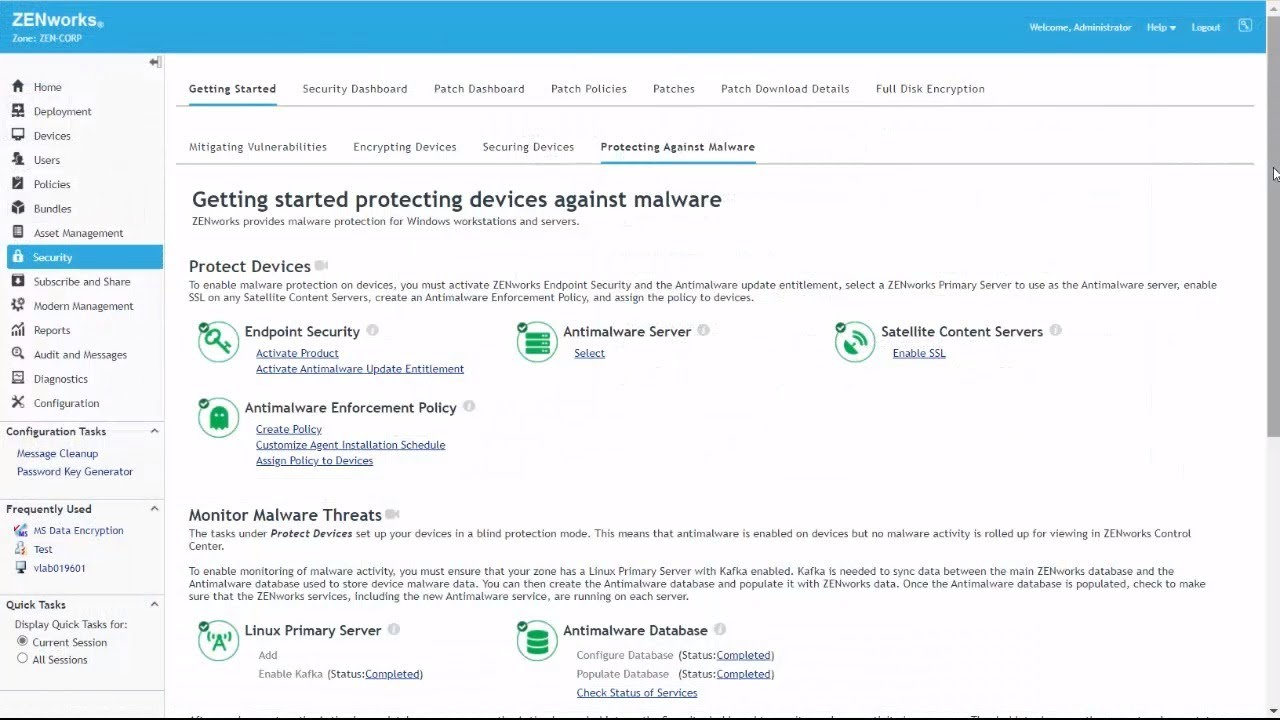Open vlab019601 frequently used item
The height and width of the screenshot is (720, 1280).
click(59, 568)
